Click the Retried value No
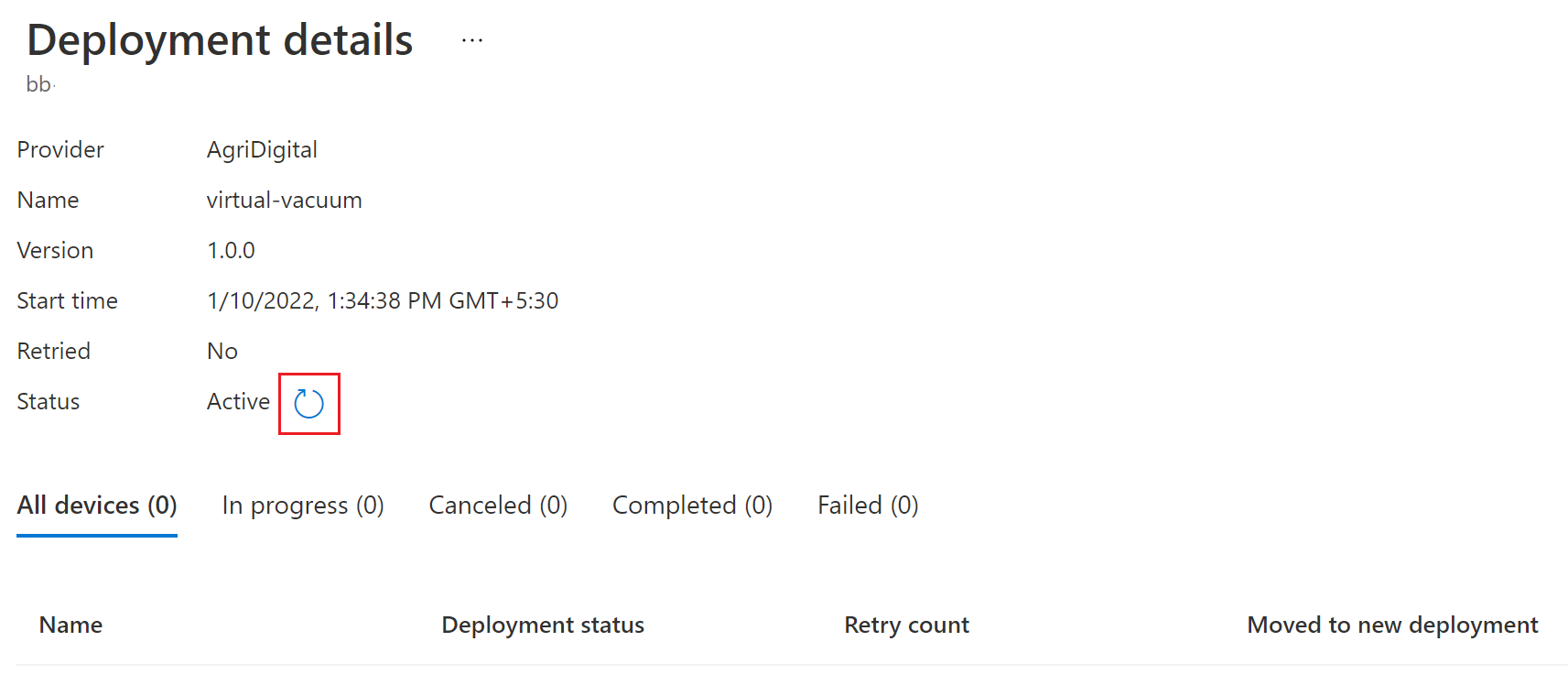 point(222,351)
